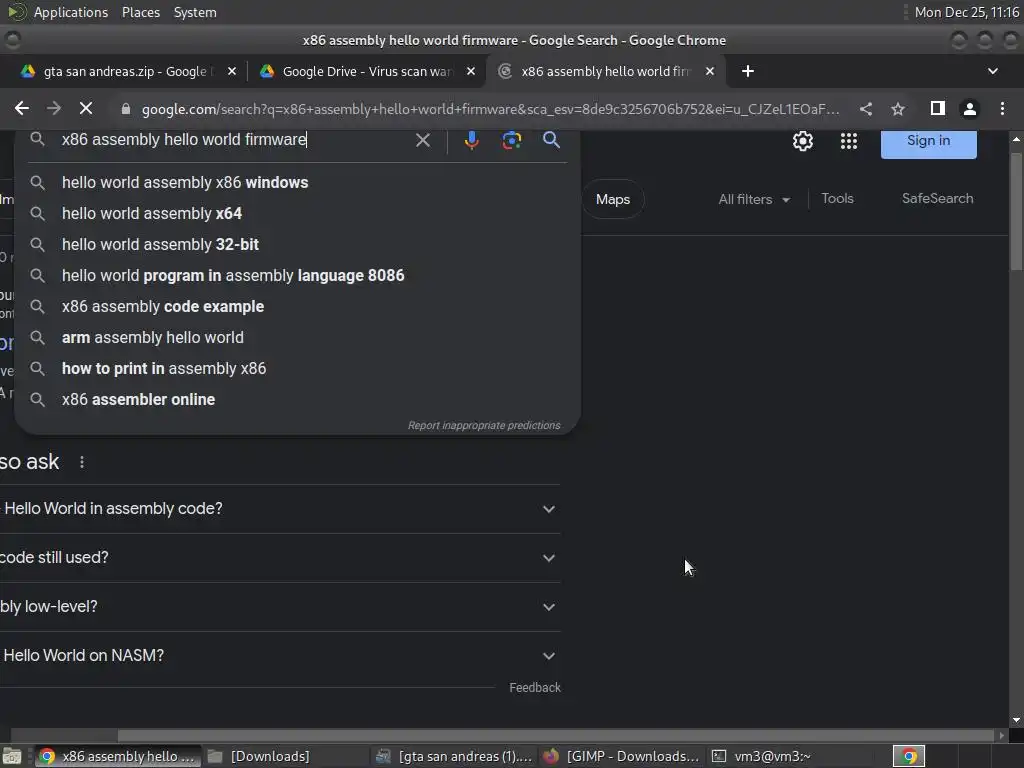1024x768 pixels.
Task: Open new tab with plus button
Action: (x=748, y=71)
